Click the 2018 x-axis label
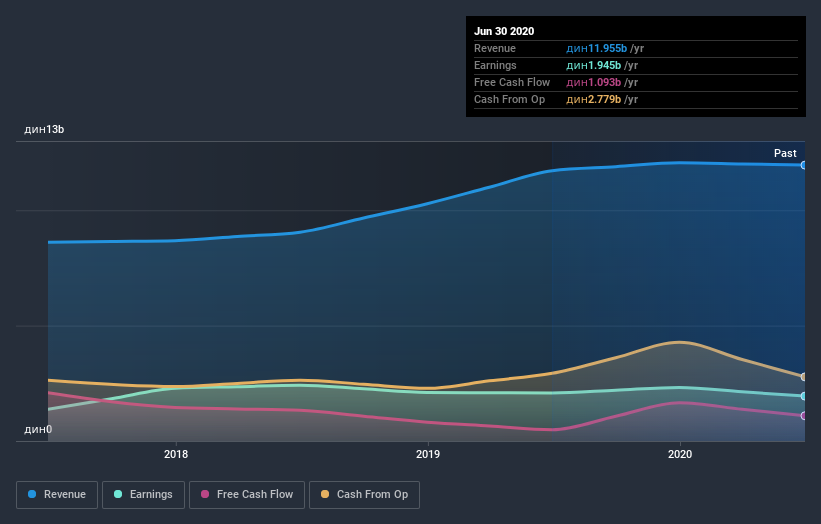 pyautogui.click(x=176, y=454)
